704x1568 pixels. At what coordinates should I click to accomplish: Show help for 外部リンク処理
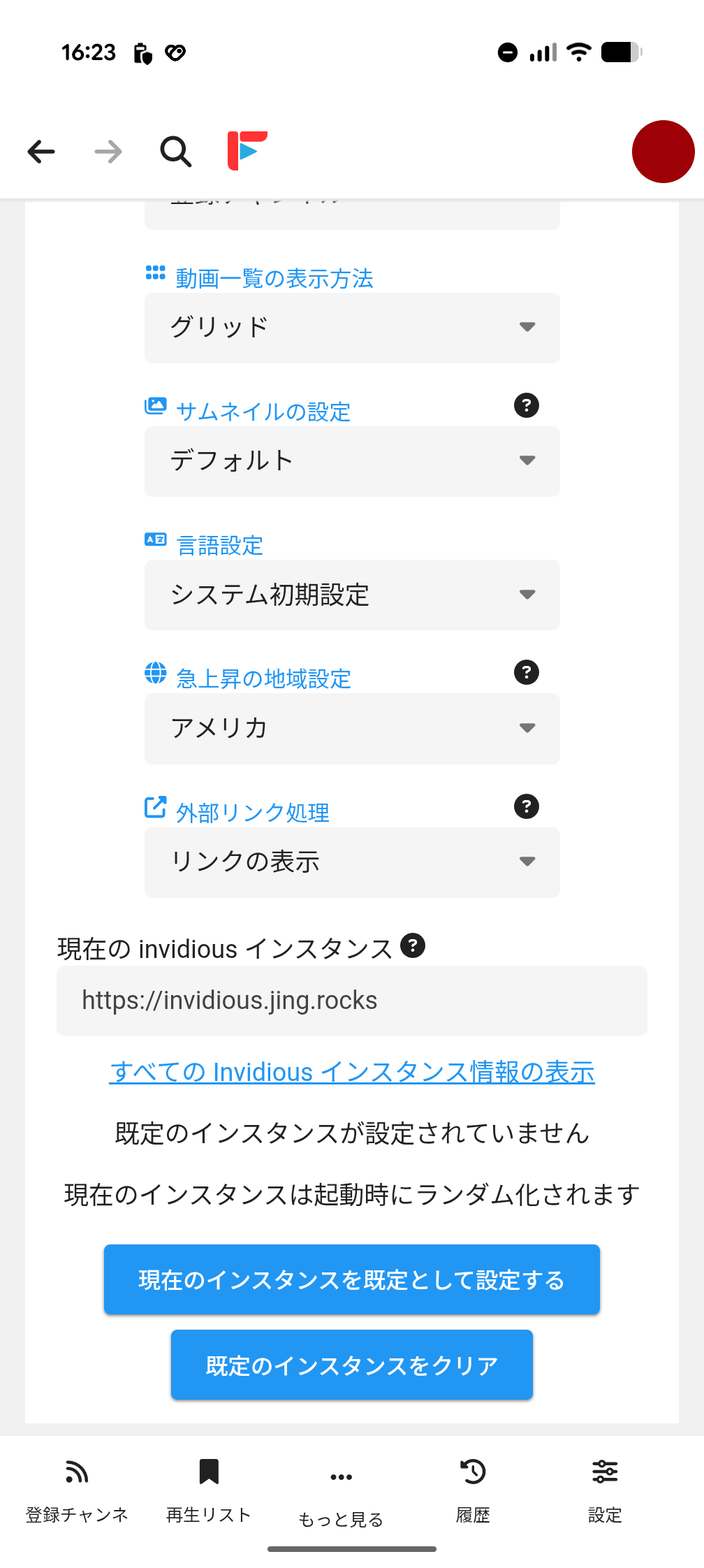click(x=526, y=806)
